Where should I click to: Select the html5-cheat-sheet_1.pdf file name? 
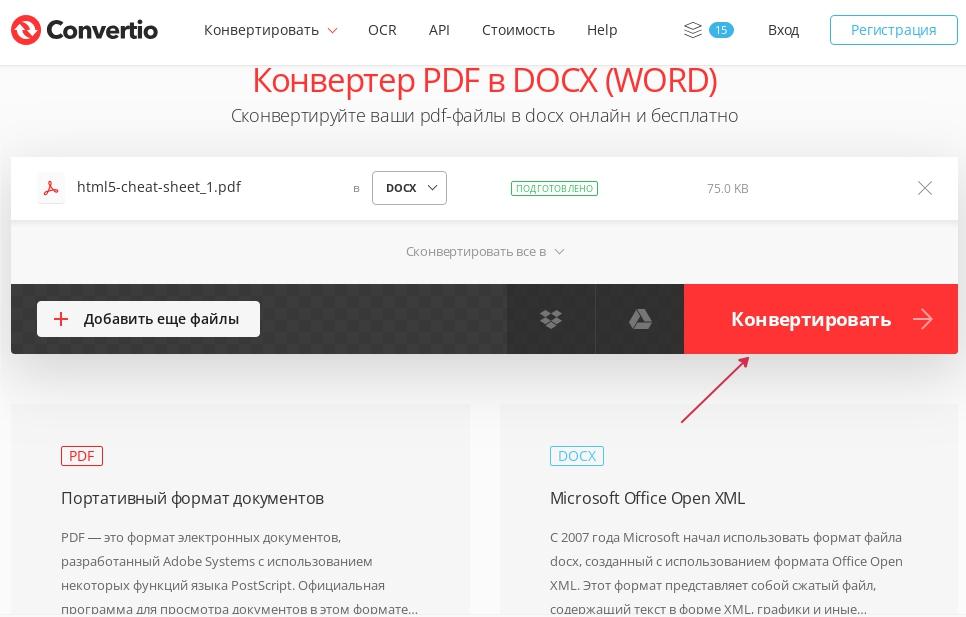(x=159, y=187)
